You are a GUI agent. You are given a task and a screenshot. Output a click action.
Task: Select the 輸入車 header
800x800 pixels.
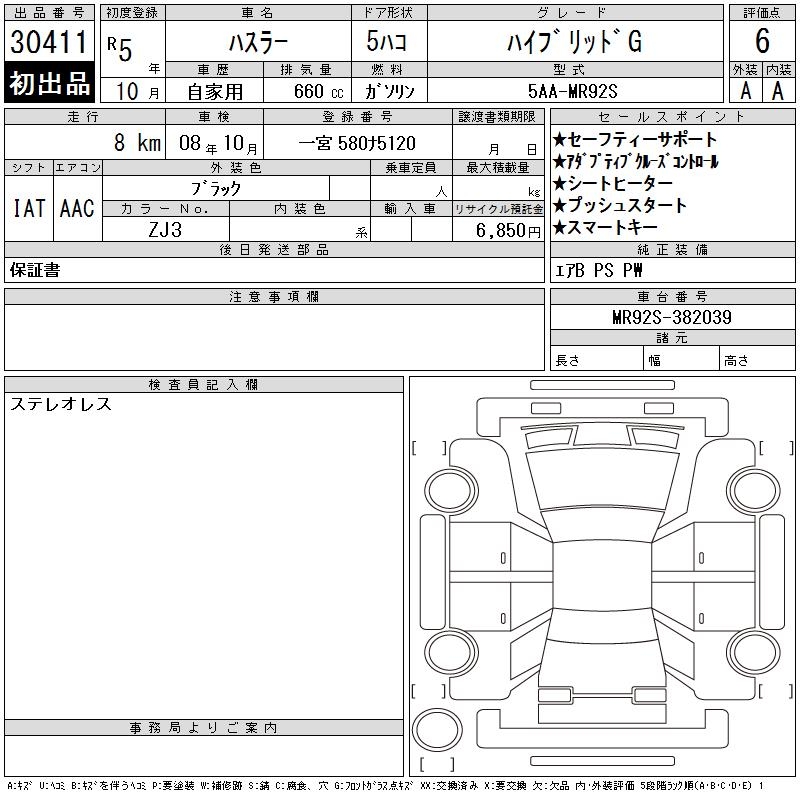tap(411, 209)
